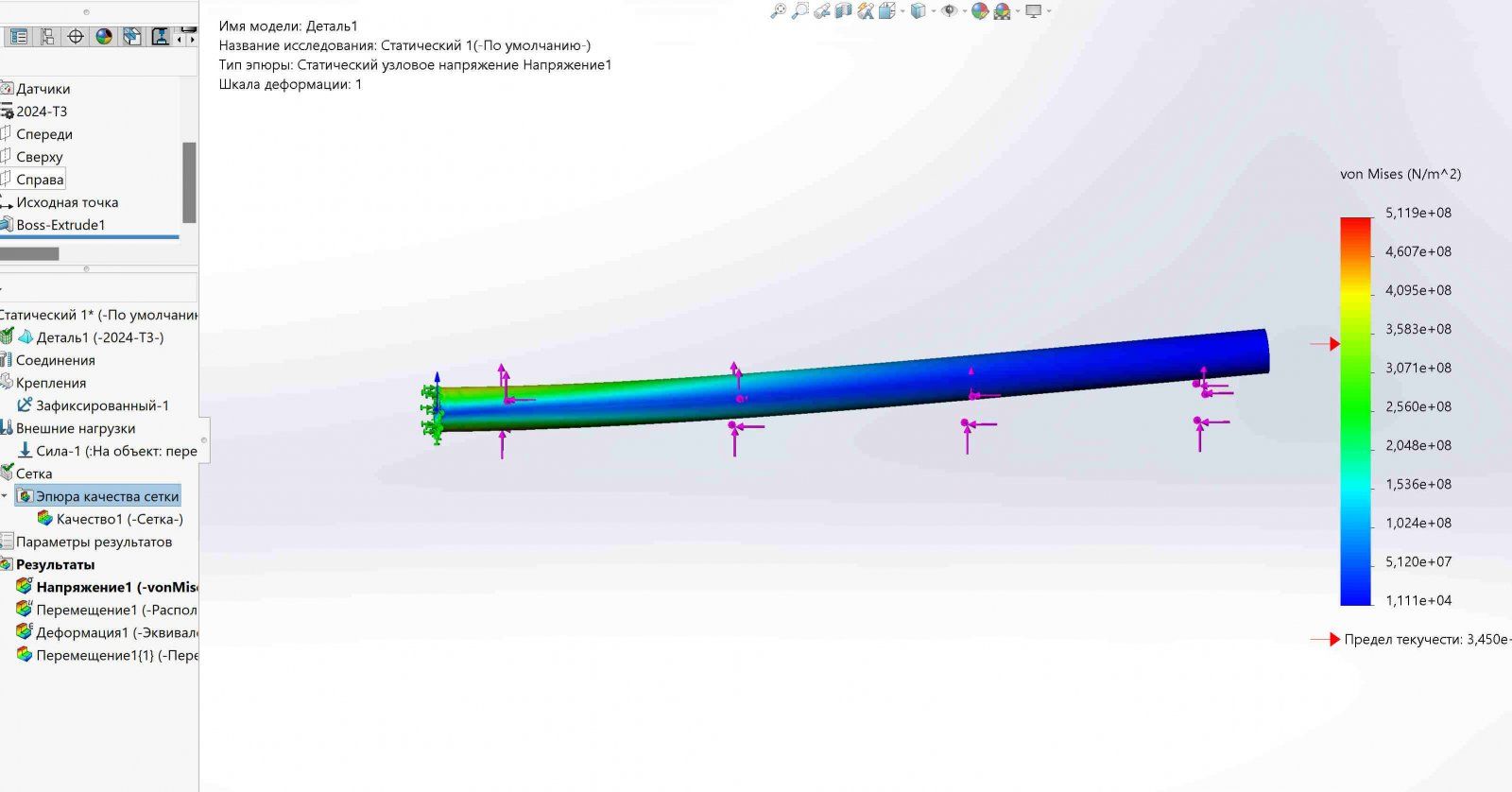This screenshot has height=792, width=1512.
Task: Open the View Settings monitor dropdown
Action: 1048,11
